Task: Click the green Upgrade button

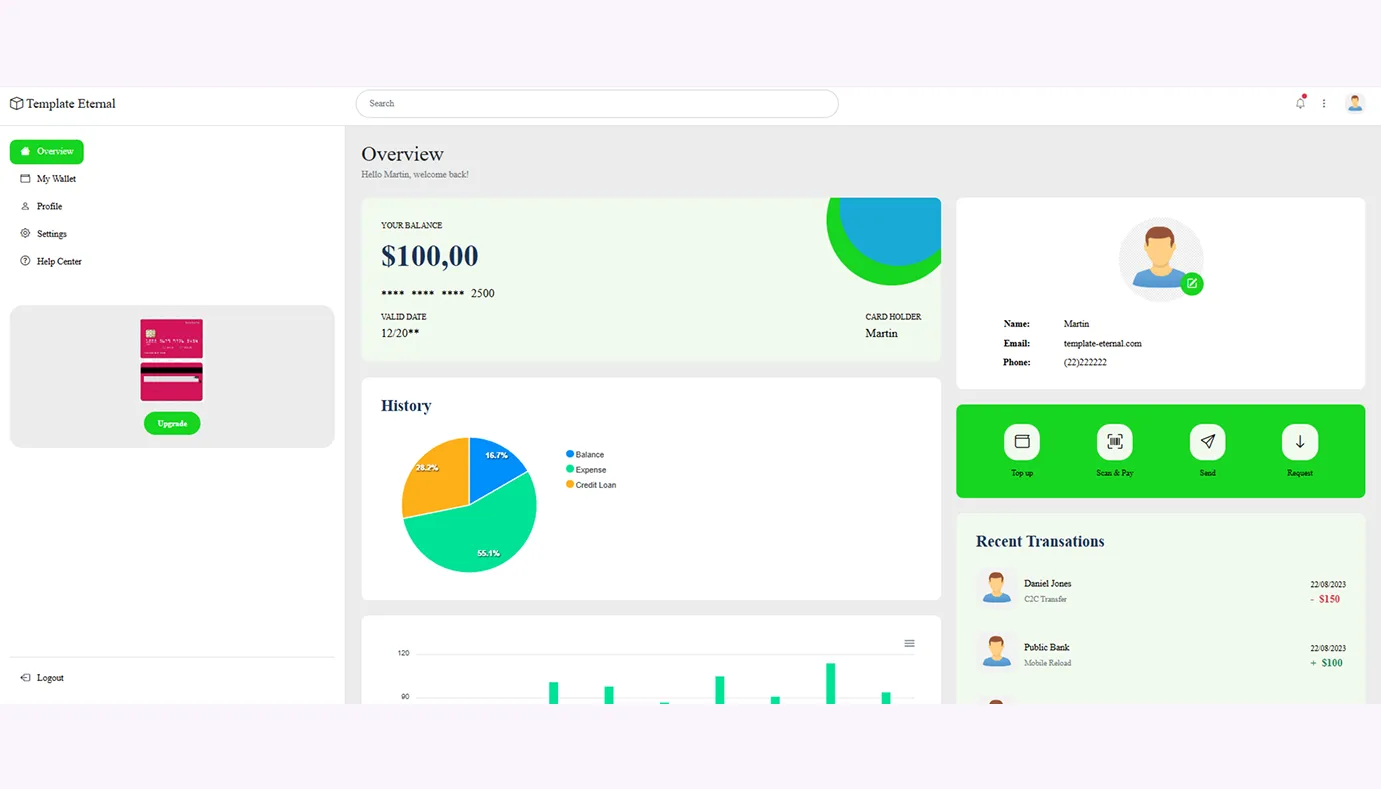Action: coord(172,424)
